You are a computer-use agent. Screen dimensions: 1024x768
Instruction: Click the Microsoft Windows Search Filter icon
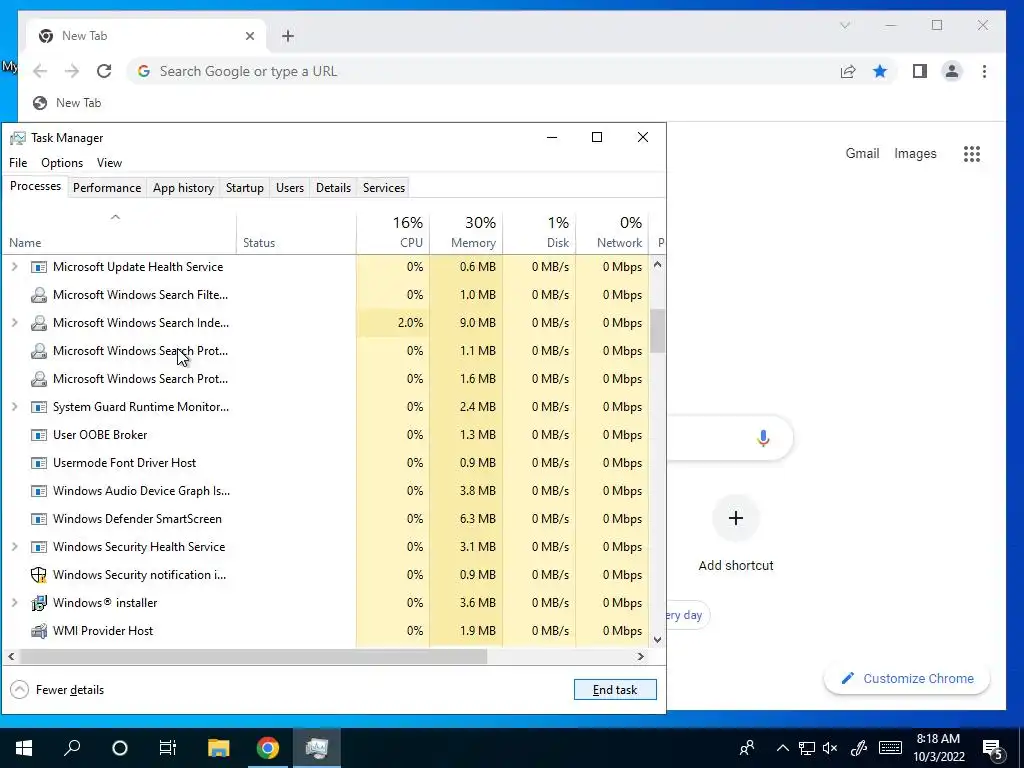pos(39,295)
